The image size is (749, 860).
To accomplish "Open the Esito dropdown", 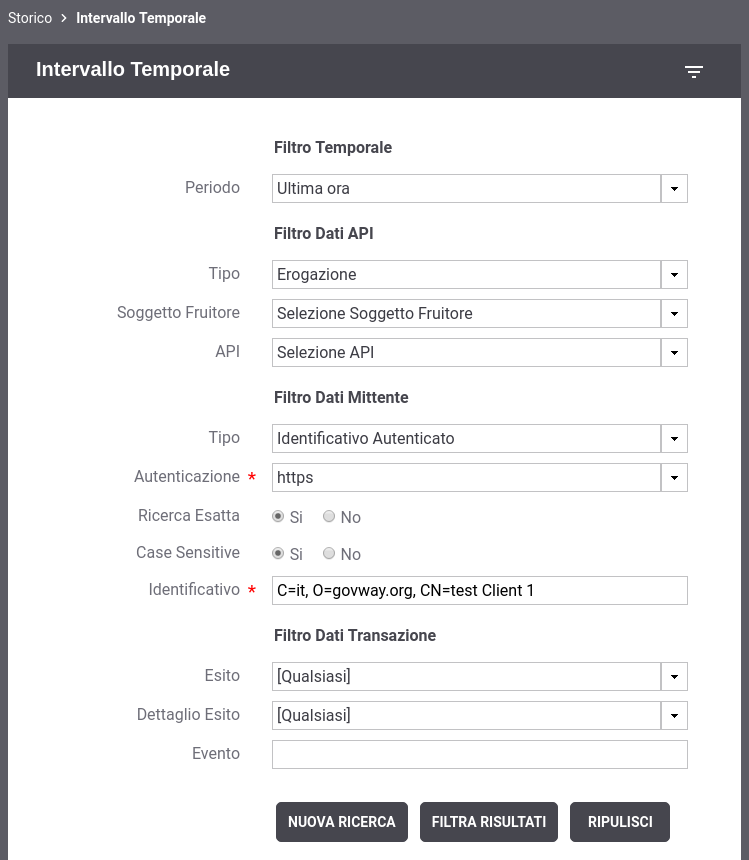I will point(479,676).
